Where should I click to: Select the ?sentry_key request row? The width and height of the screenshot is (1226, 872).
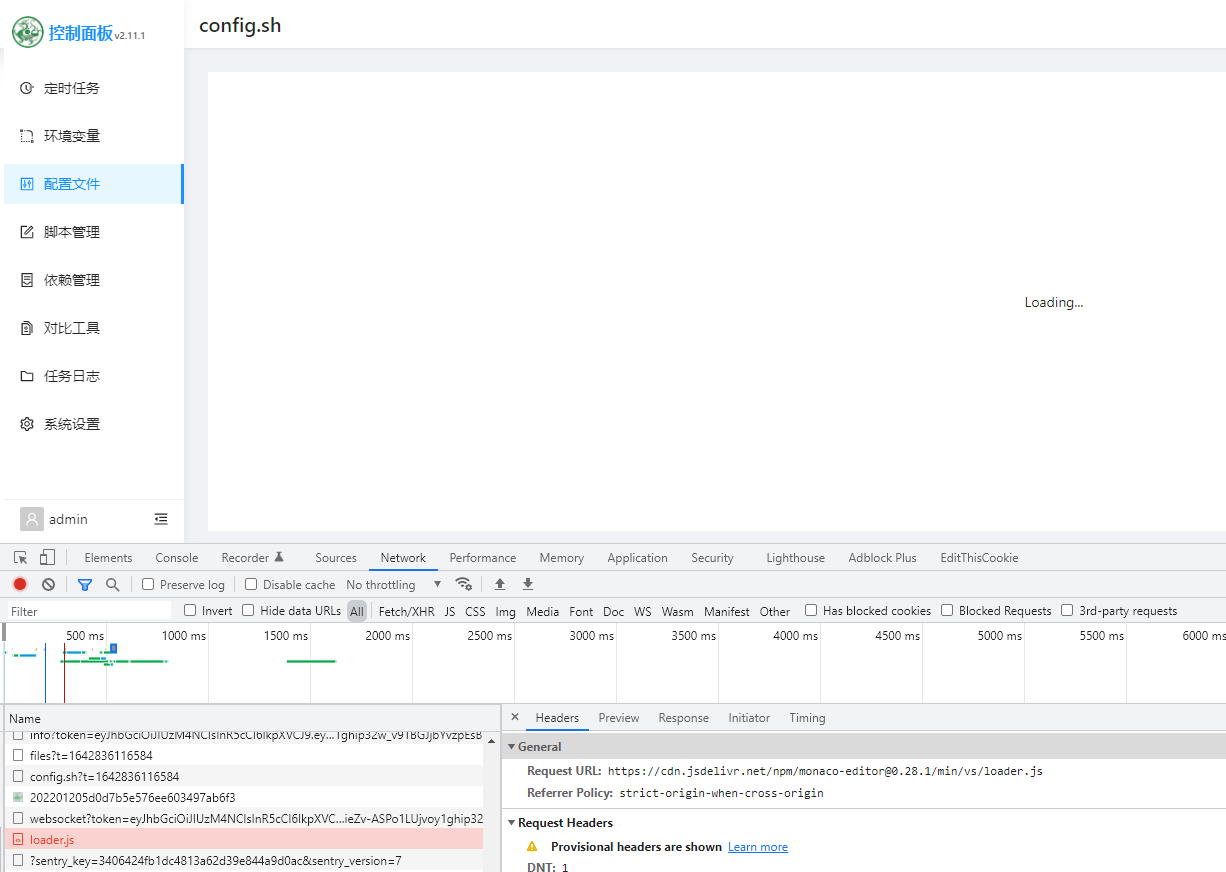(x=244, y=860)
